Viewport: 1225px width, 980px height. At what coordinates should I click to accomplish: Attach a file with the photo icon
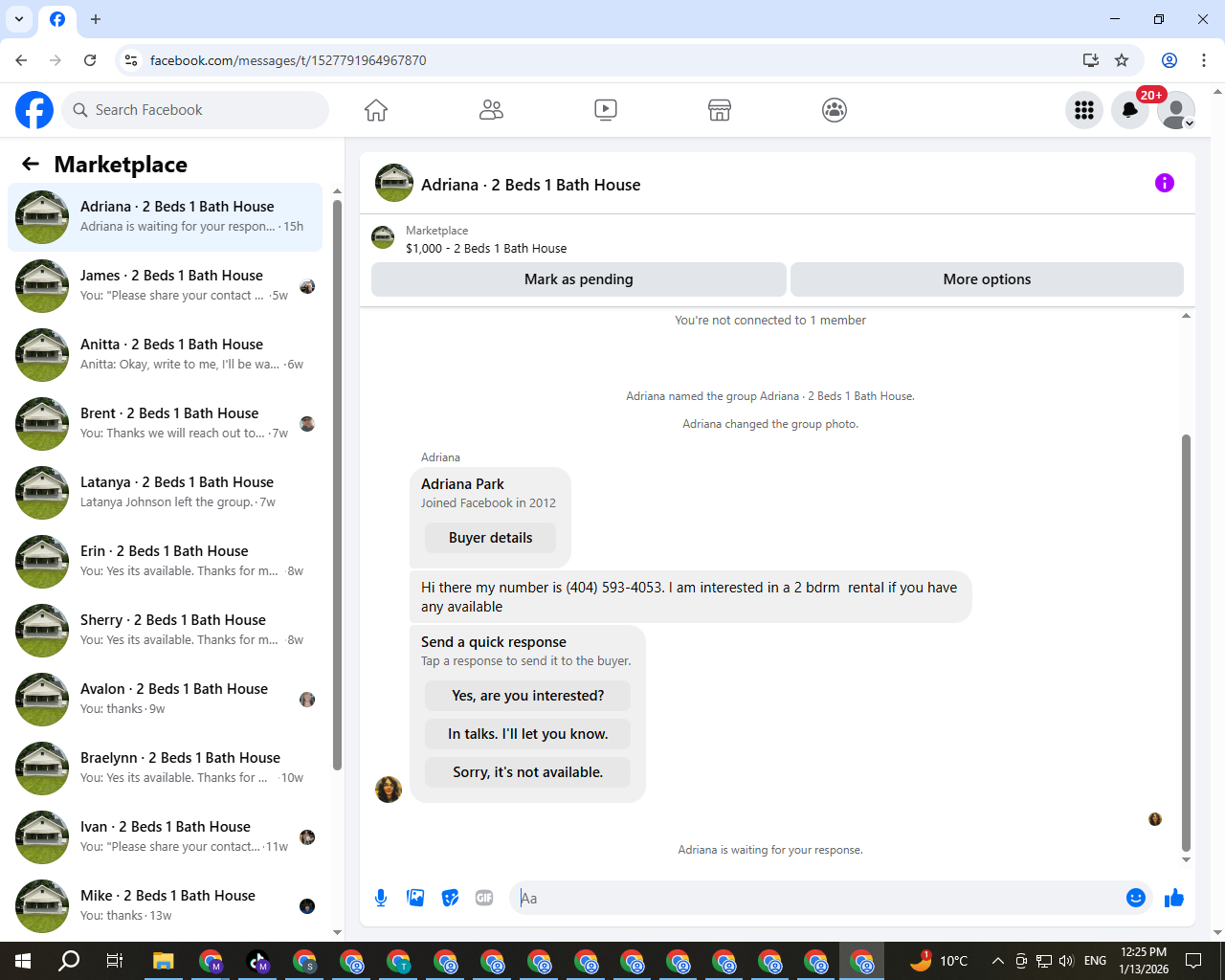415,898
